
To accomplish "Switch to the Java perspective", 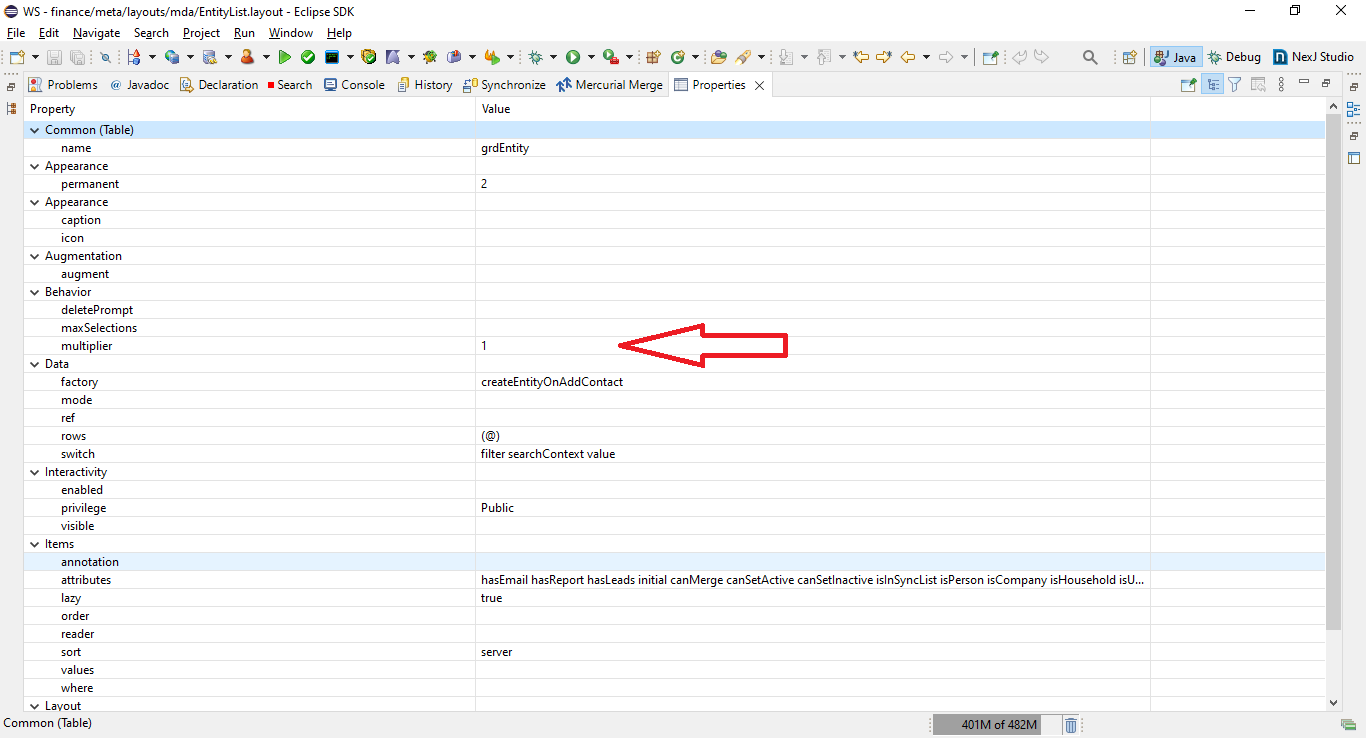I will (x=1175, y=57).
